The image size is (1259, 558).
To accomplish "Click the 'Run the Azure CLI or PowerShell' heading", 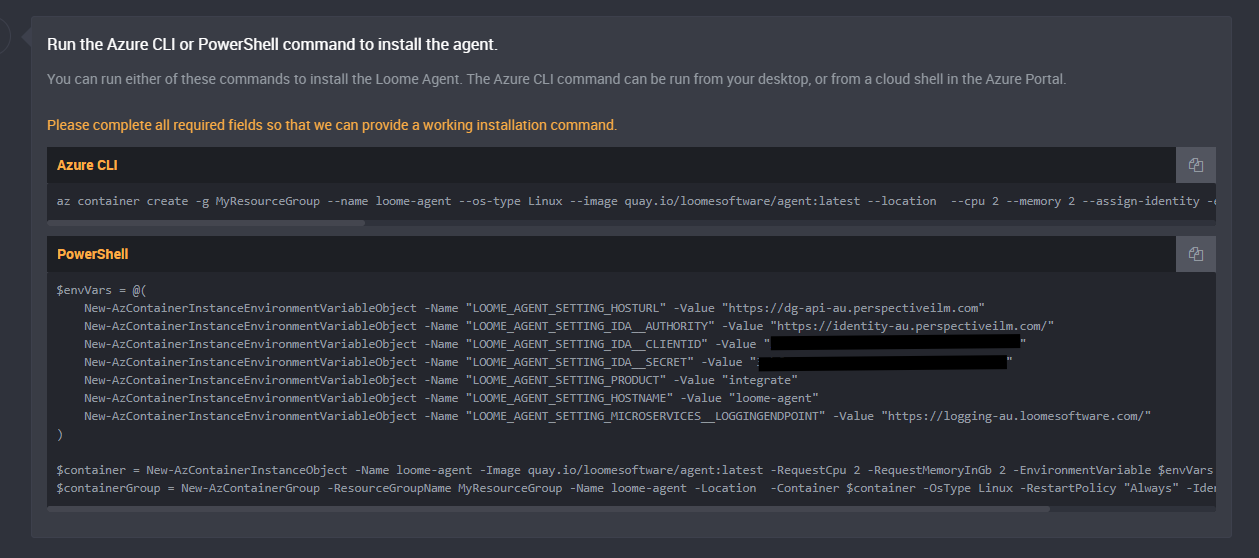I will click(x=272, y=44).
